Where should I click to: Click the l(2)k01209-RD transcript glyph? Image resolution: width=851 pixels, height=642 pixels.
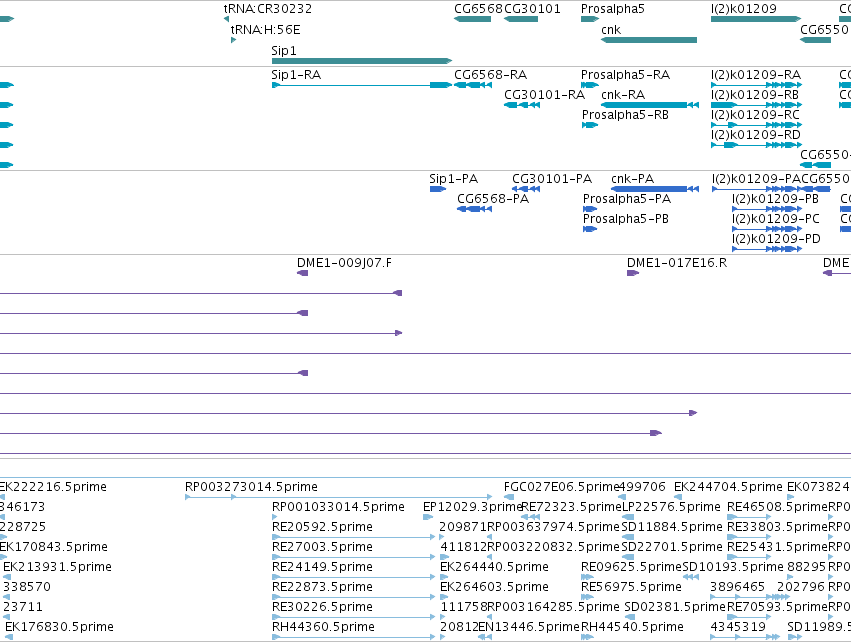[x=756, y=145]
